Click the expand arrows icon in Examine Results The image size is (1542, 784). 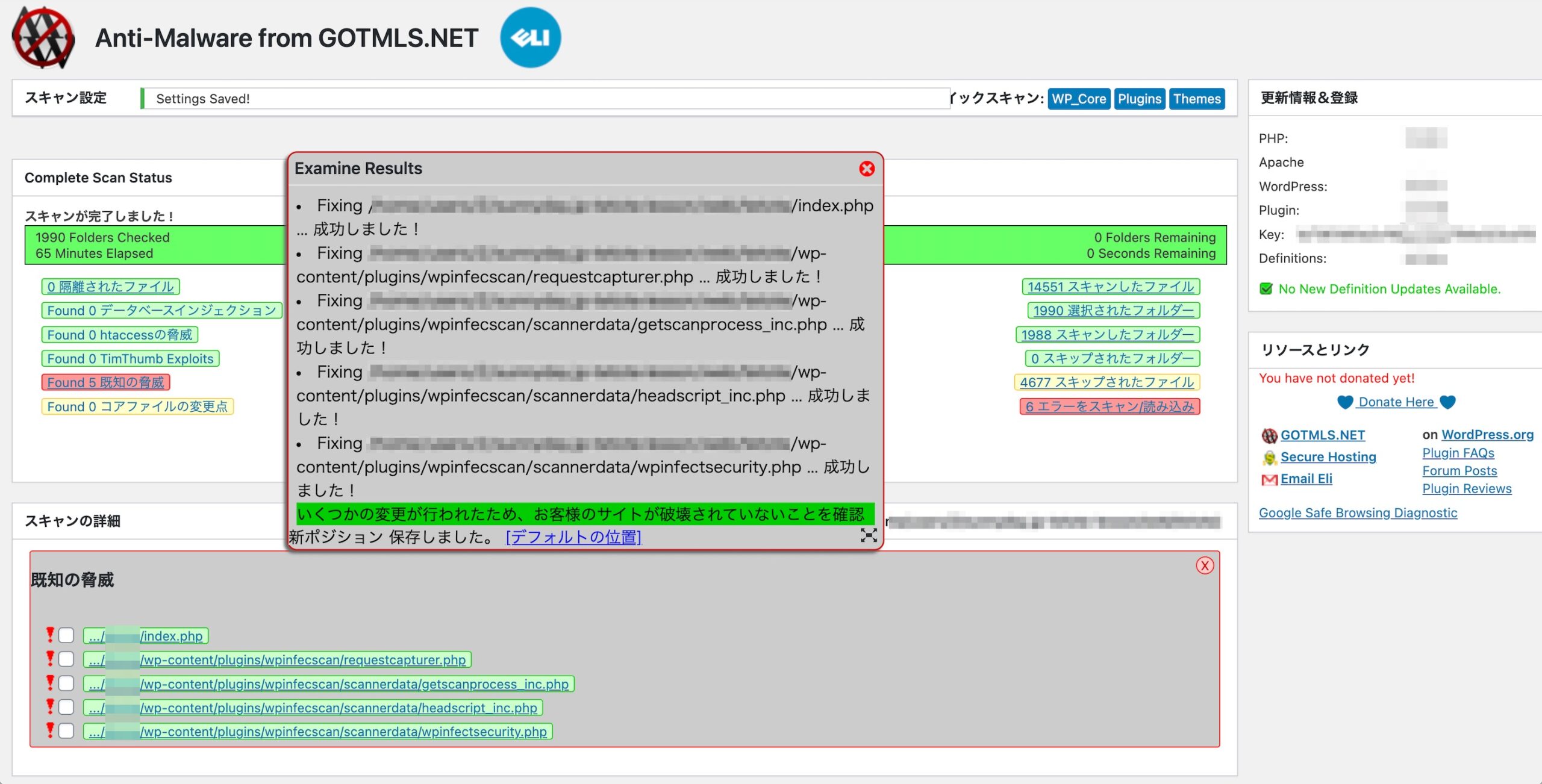pyautogui.click(x=869, y=535)
